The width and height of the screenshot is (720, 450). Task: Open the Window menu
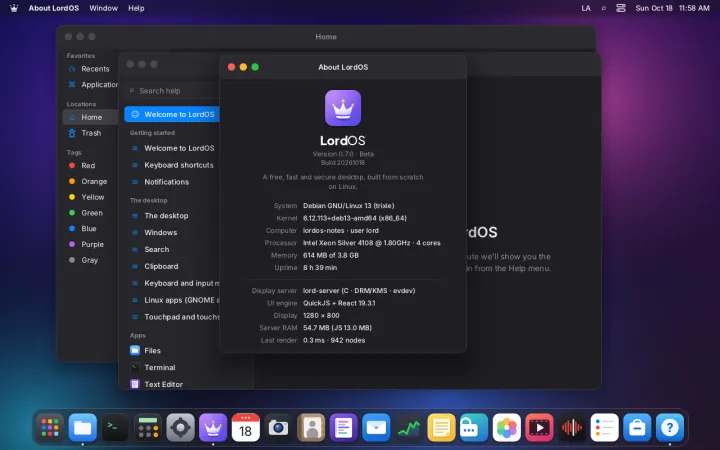pos(103,8)
